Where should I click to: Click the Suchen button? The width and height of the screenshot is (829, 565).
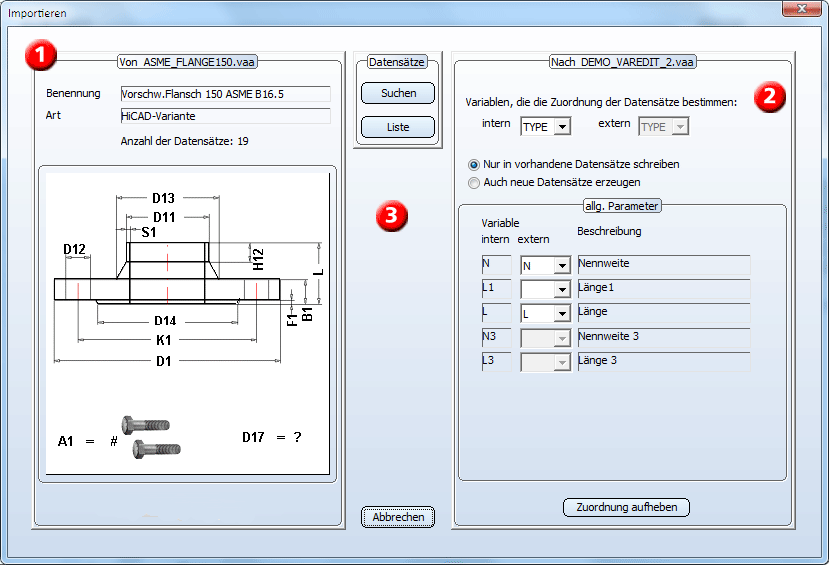click(x=398, y=93)
